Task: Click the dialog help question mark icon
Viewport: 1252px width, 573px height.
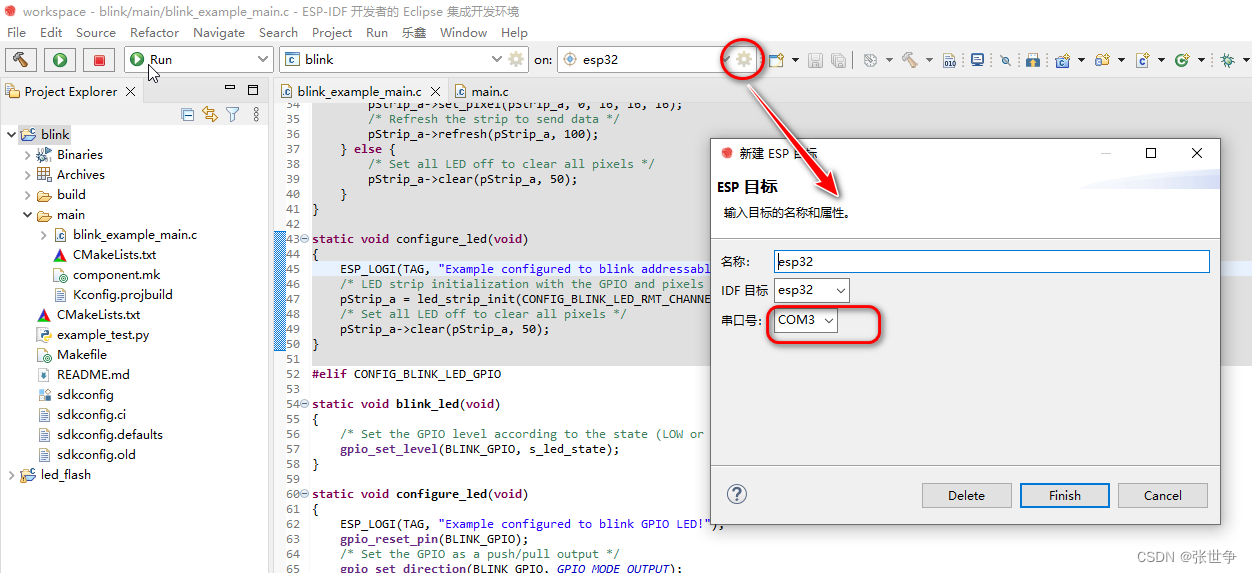Action: click(x=737, y=494)
